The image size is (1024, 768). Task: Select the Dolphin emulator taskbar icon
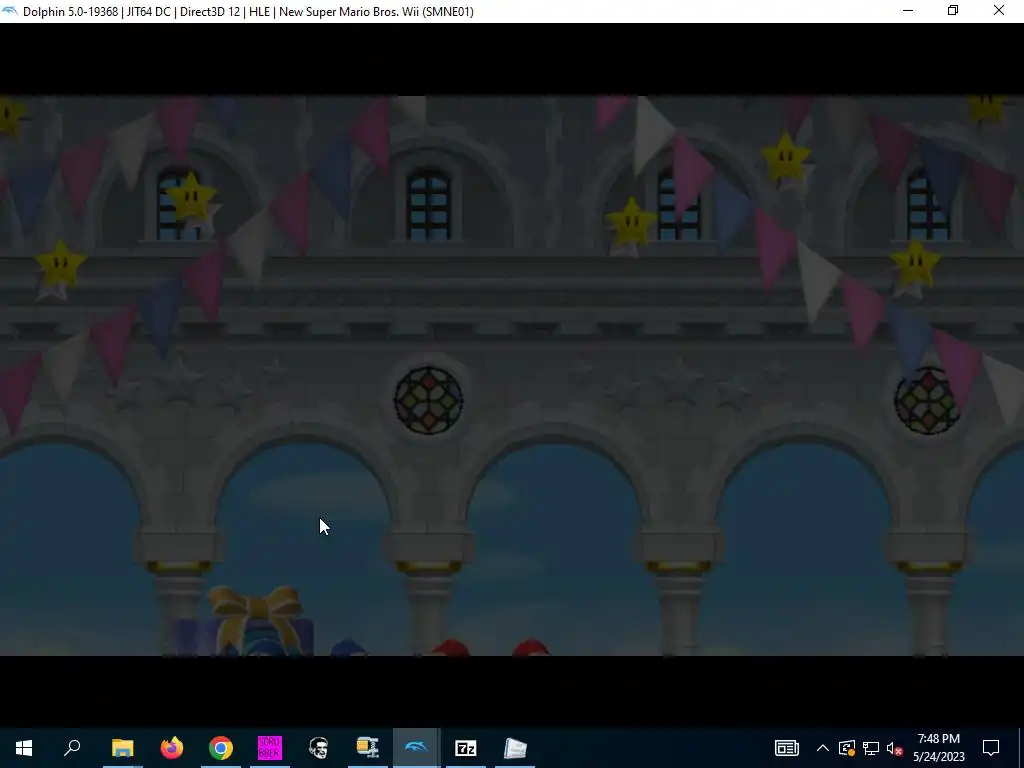(416, 748)
